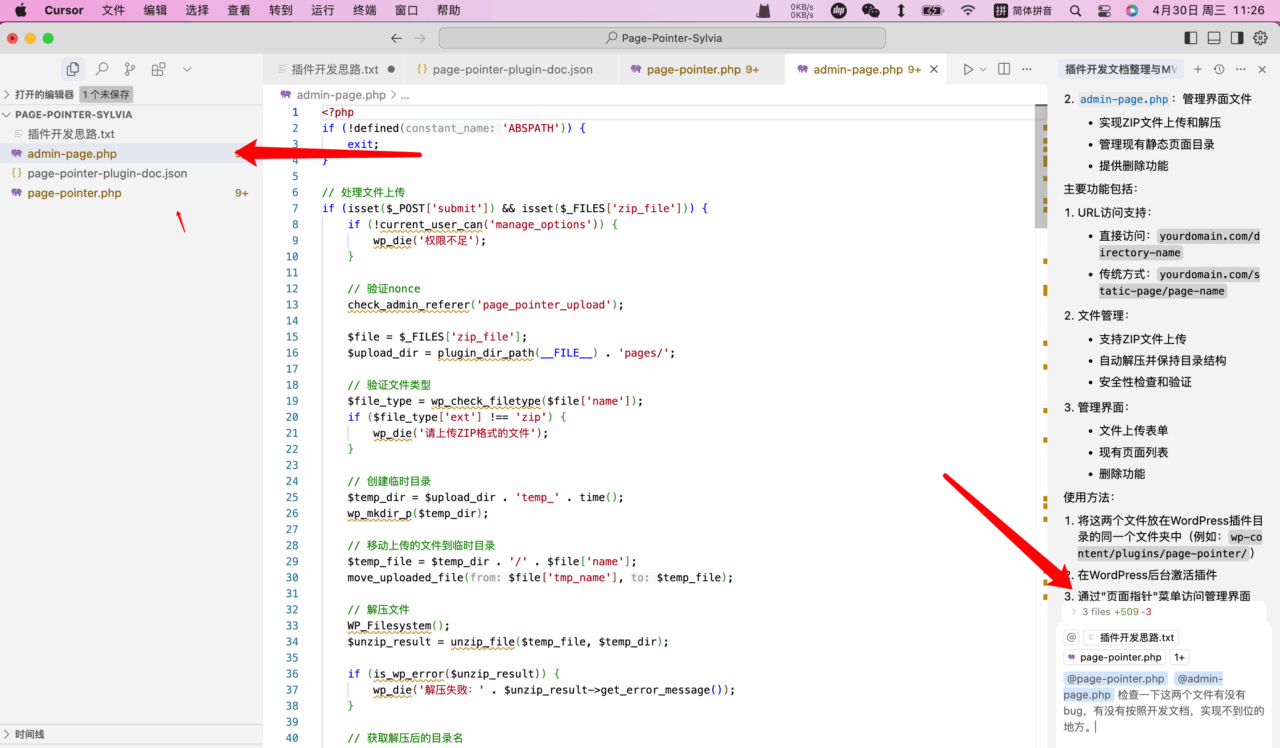Click the Page-Pointer-Sylvia command search bar
This screenshot has height=748, width=1280.
pyautogui.click(x=662, y=38)
